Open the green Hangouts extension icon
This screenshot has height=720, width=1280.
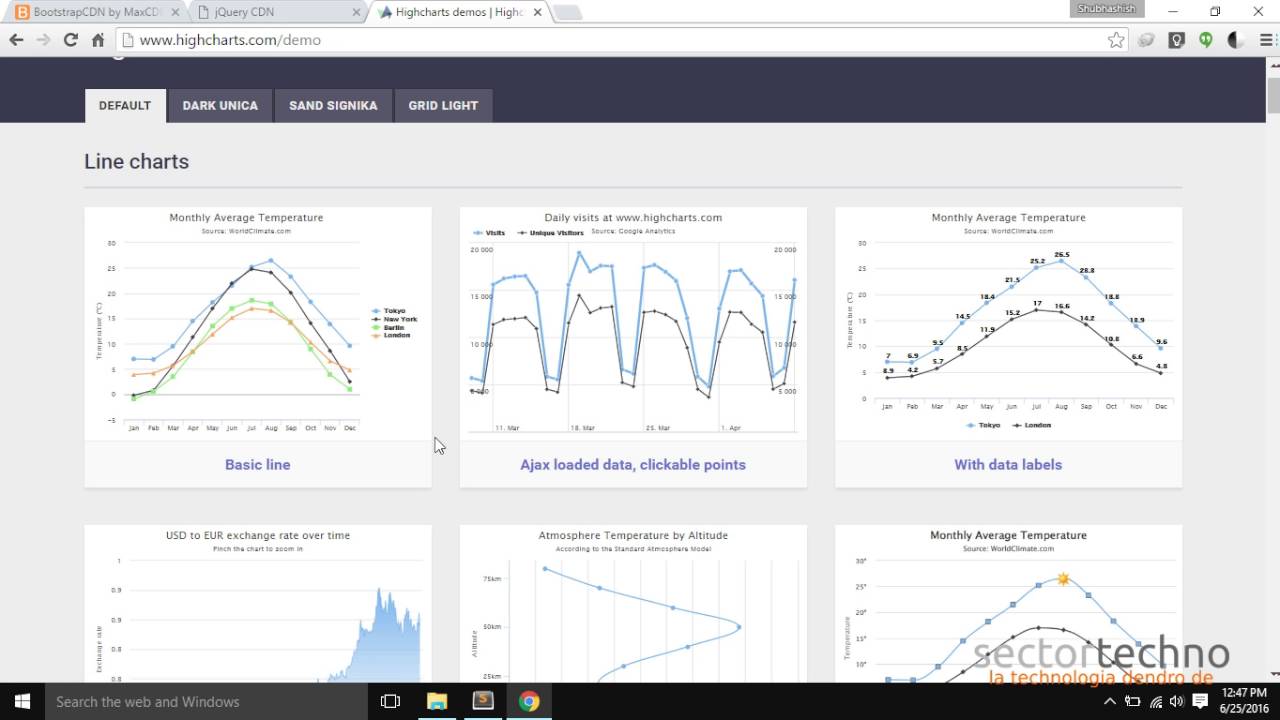1206,40
